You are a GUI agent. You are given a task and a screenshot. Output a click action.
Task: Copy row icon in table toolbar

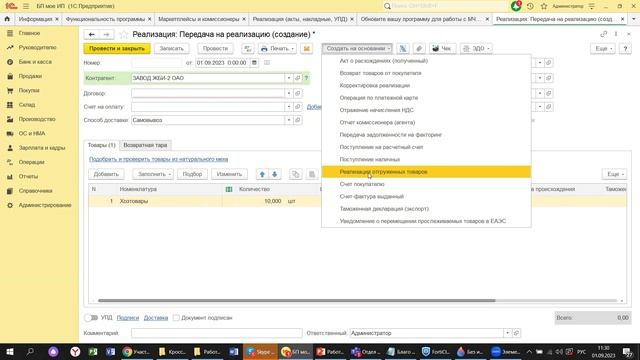[x=296, y=174]
